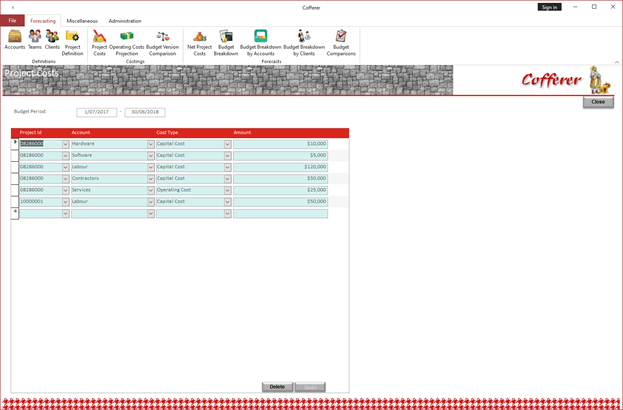This screenshot has height=410, width=623.
Task: Click the Cost Type column header
Action: (x=167, y=133)
